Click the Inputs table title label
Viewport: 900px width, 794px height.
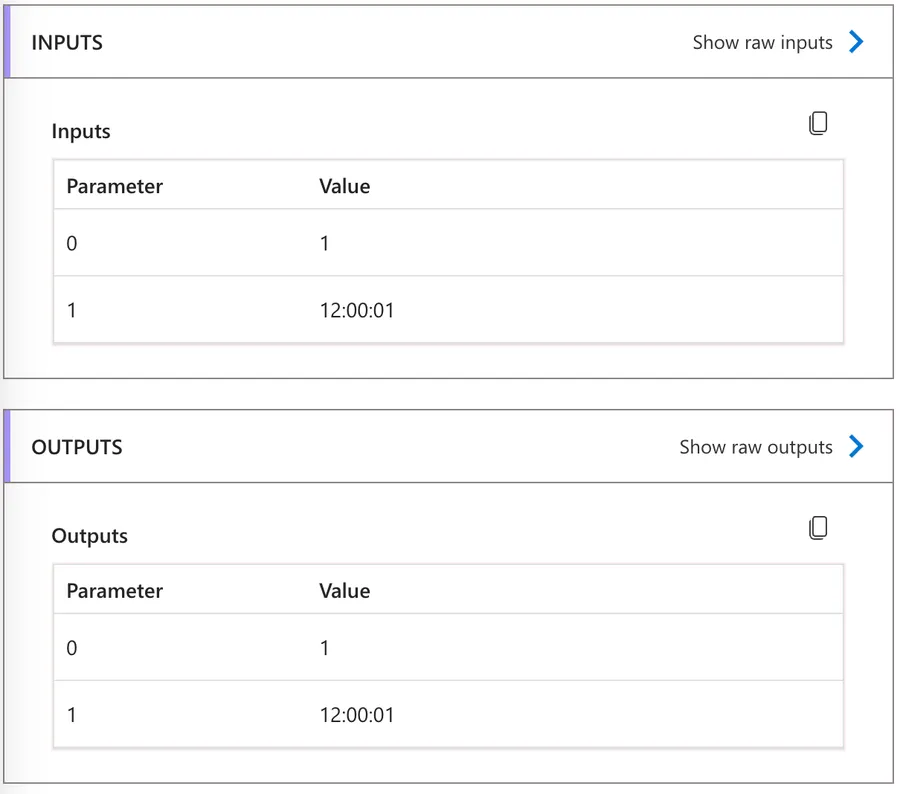click(x=81, y=132)
